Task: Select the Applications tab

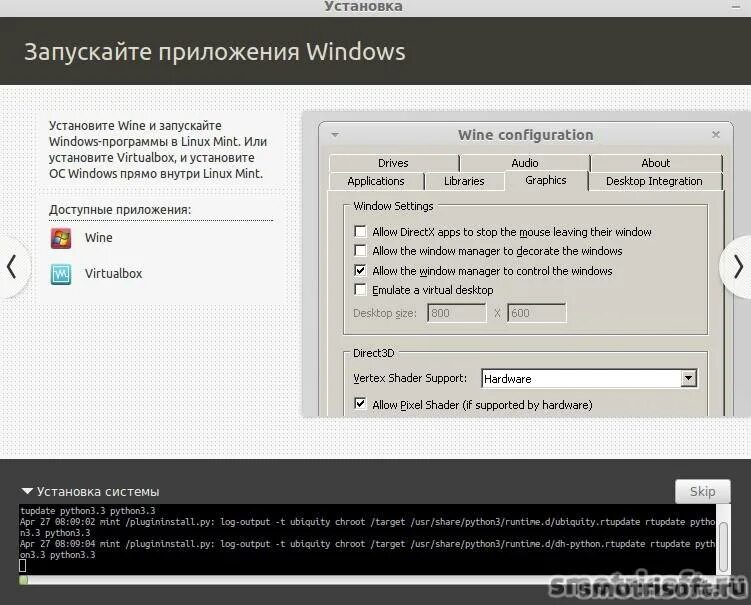Action: click(x=376, y=181)
